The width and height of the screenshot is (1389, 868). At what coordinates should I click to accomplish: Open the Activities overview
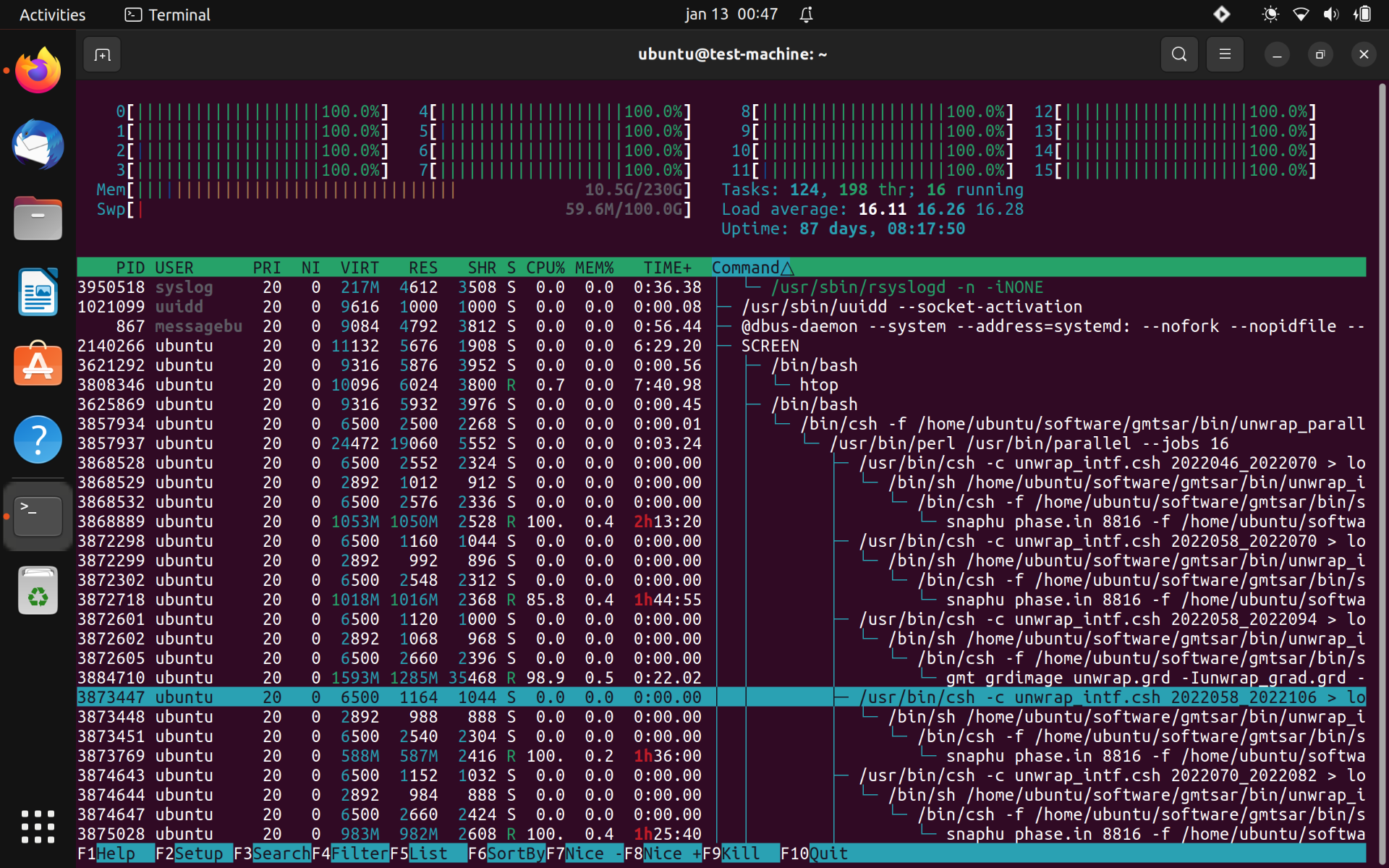(x=51, y=14)
